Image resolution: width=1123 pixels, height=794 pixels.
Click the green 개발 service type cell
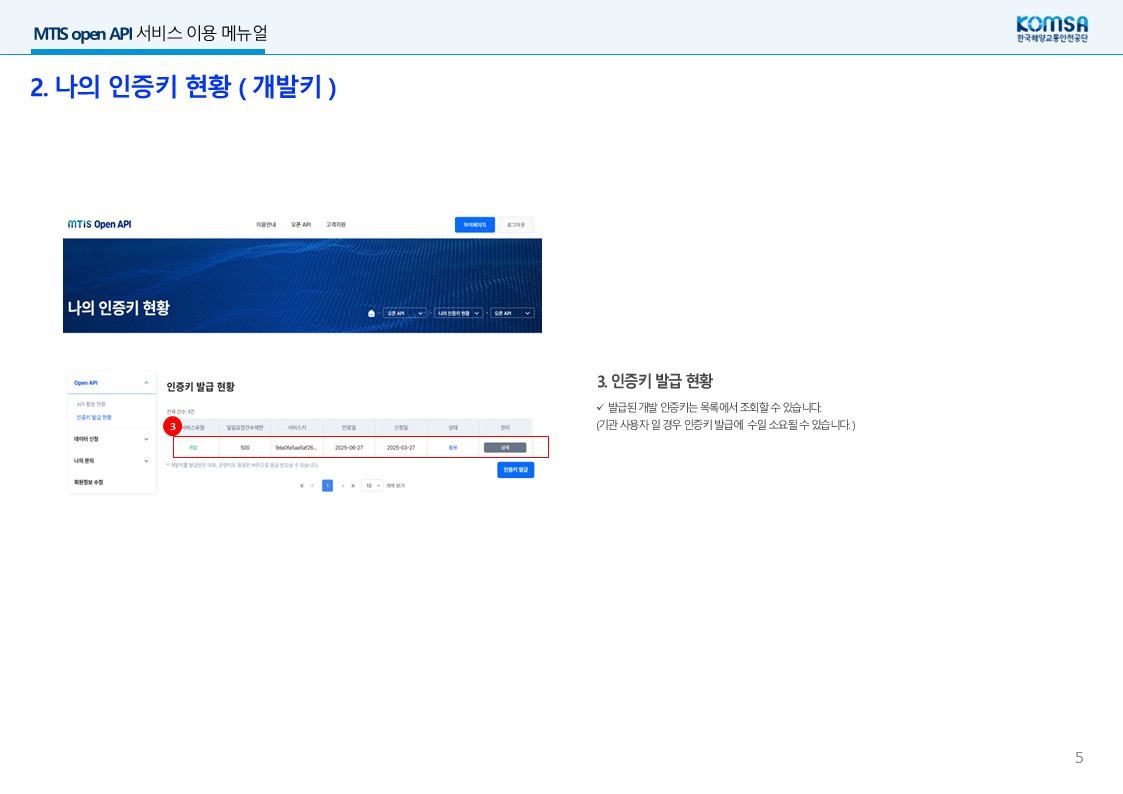tap(193, 447)
